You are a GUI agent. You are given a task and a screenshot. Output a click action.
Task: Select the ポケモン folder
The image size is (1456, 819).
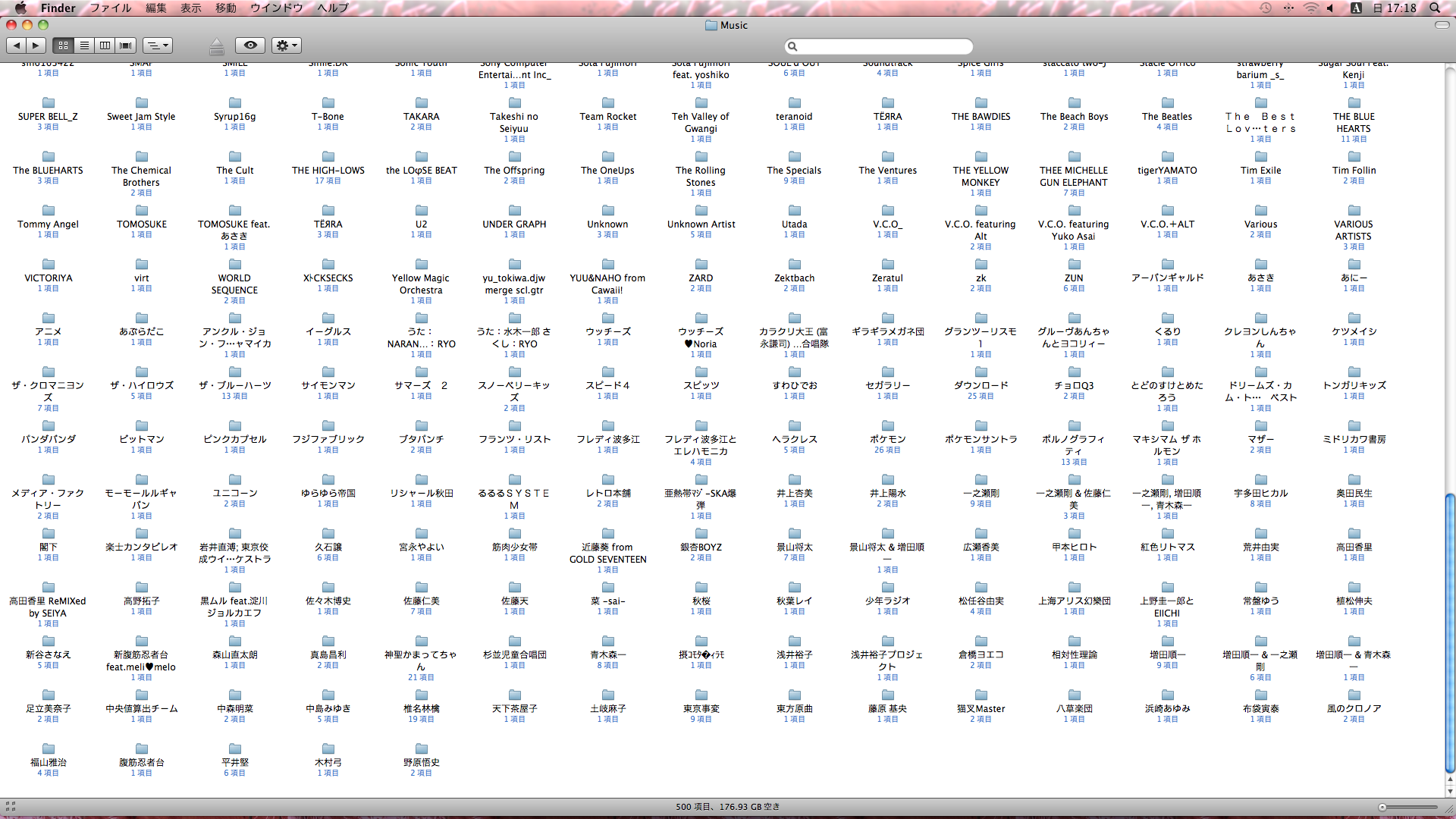point(887,426)
